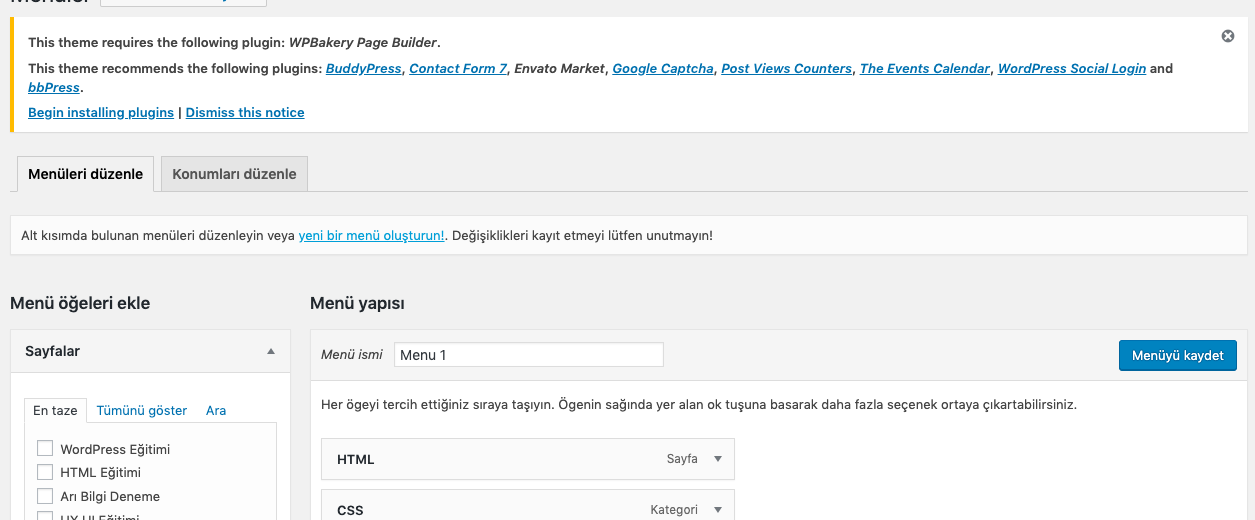This screenshot has height=520, width=1255.
Task: Click the Dismiss this notice link
Action: [245, 113]
